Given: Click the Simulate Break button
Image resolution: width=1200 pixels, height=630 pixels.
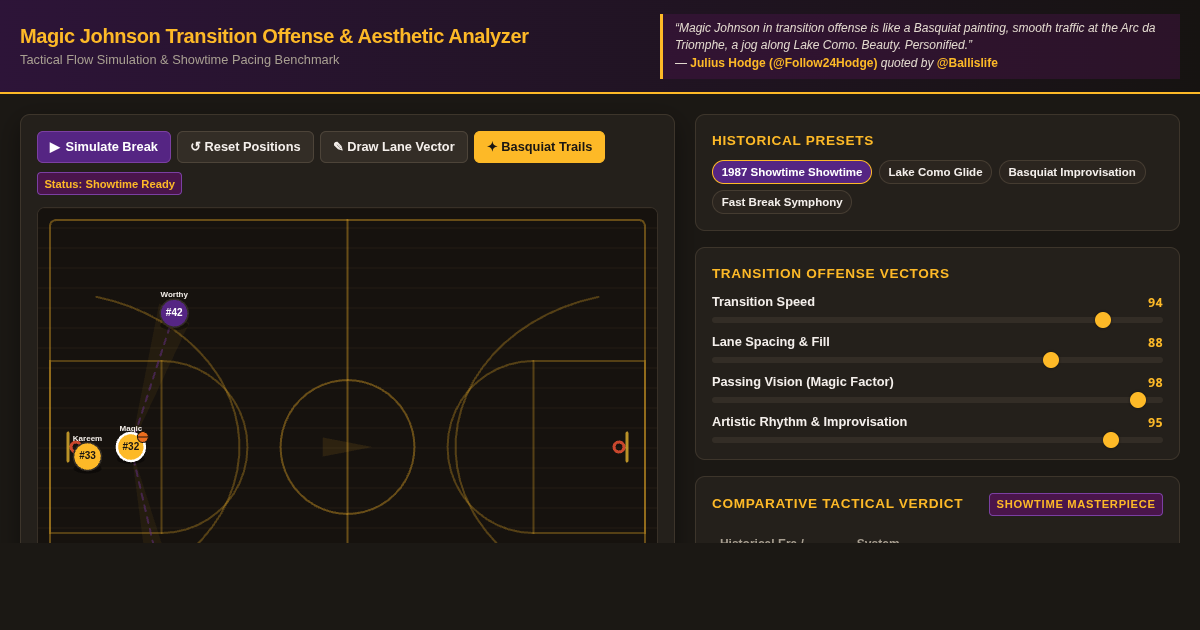Looking at the screenshot, I should 104,147.
